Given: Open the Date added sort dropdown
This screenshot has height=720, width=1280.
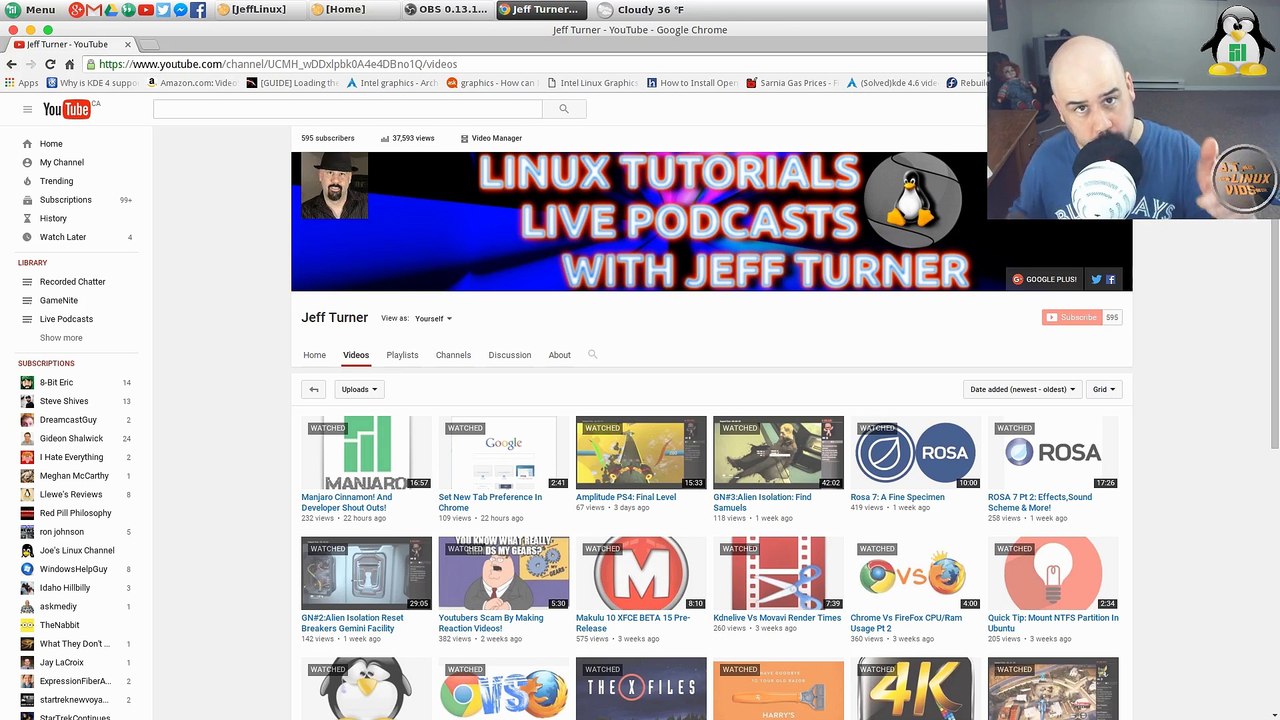Looking at the screenshot, I should [x=1022, y=389].
